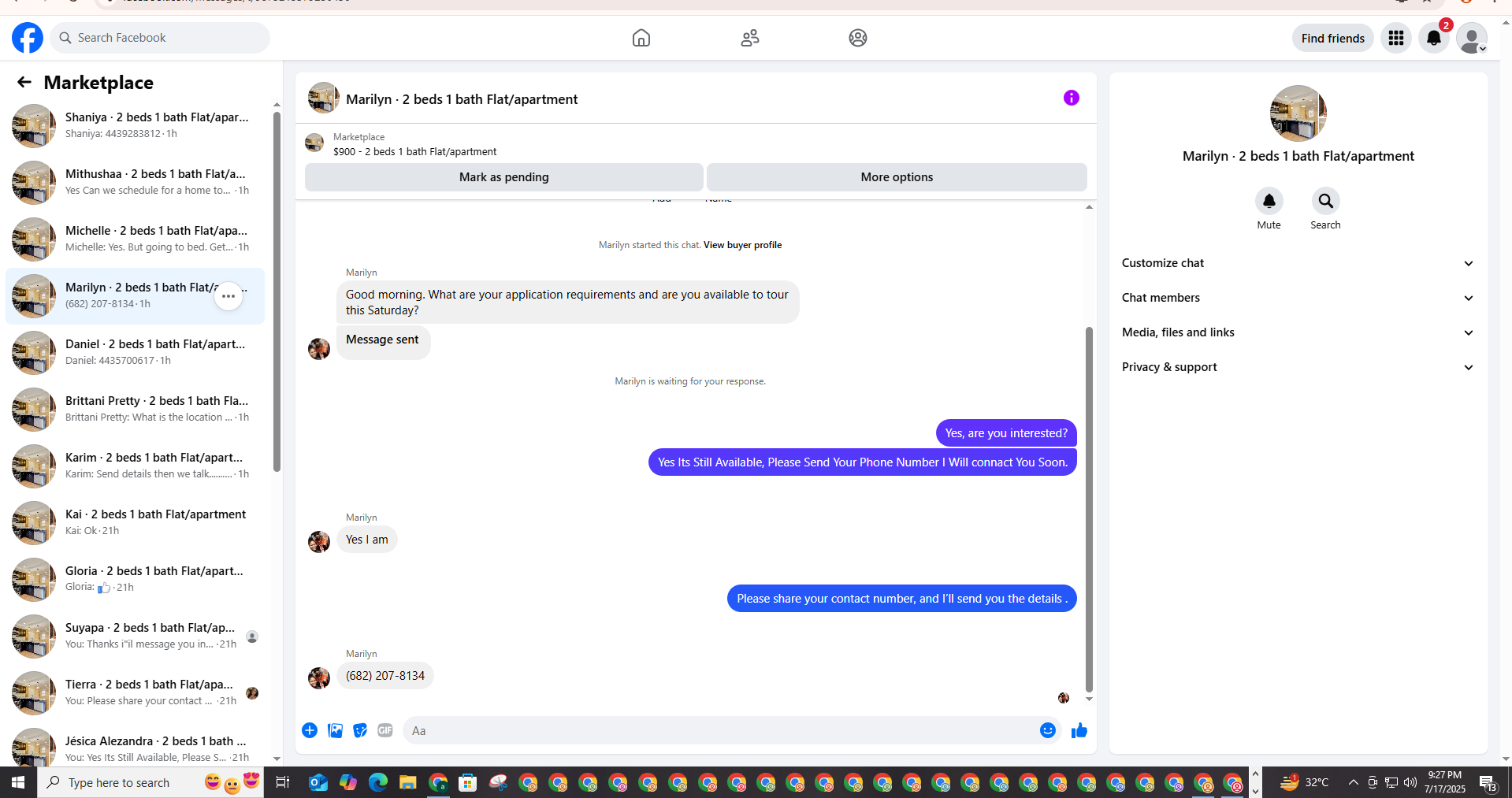Open the Groups icon in top navigation
The height and width of the screenshot is (798, 1512).
coord(858,38)
